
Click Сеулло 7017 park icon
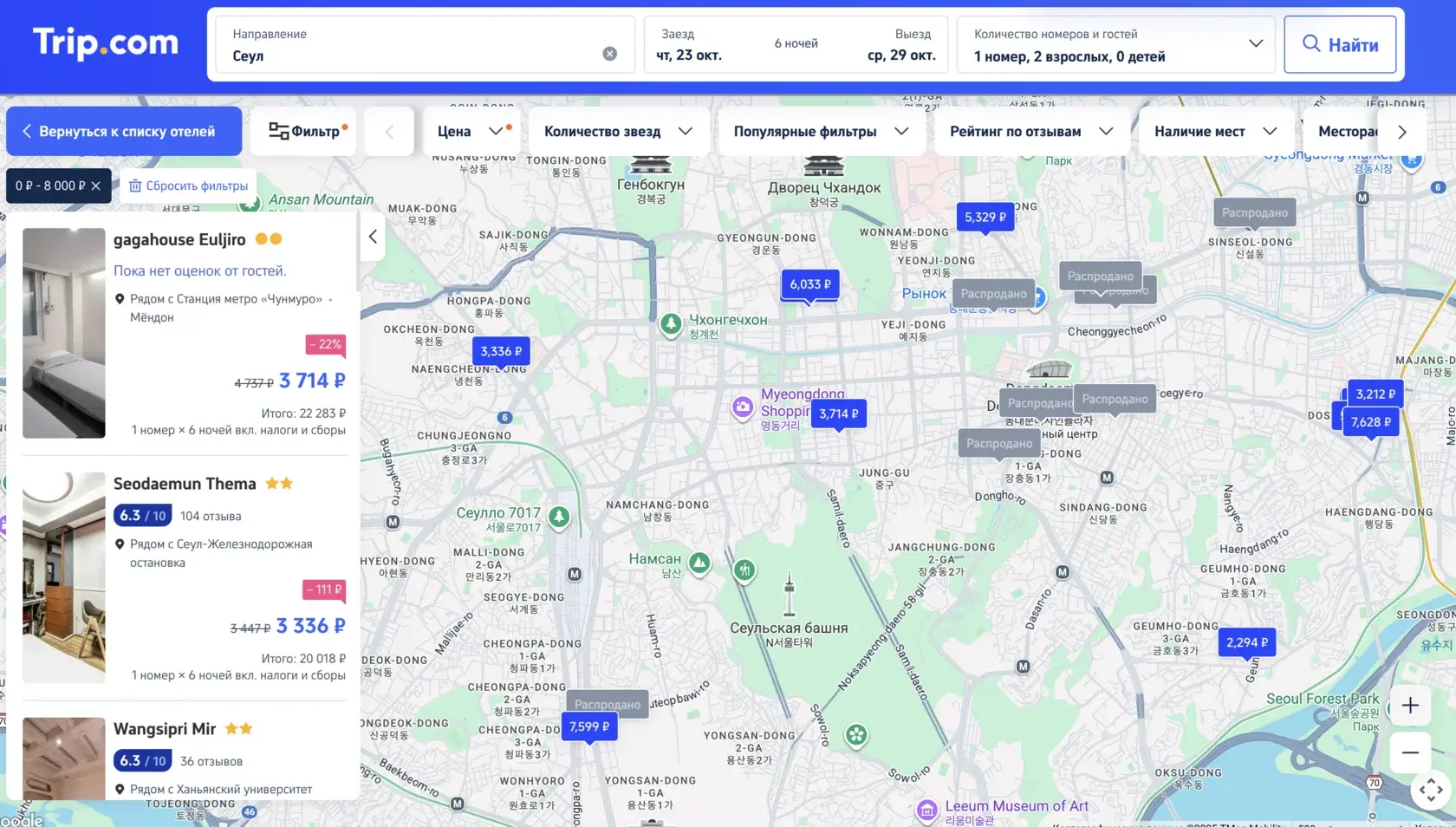pos(559,518)
